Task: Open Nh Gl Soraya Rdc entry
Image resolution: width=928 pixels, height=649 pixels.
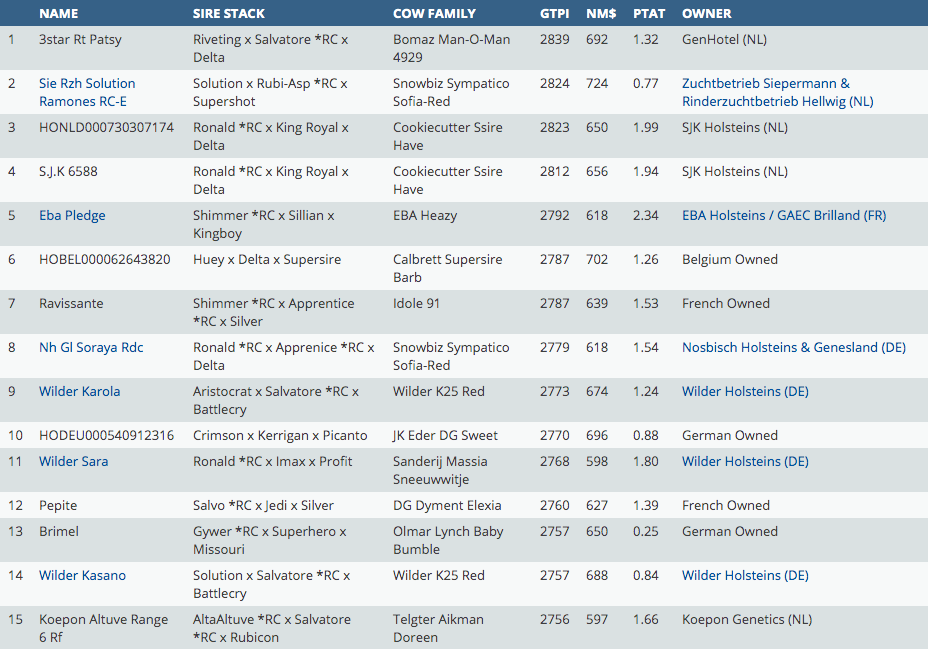Action: click(91, 347)
